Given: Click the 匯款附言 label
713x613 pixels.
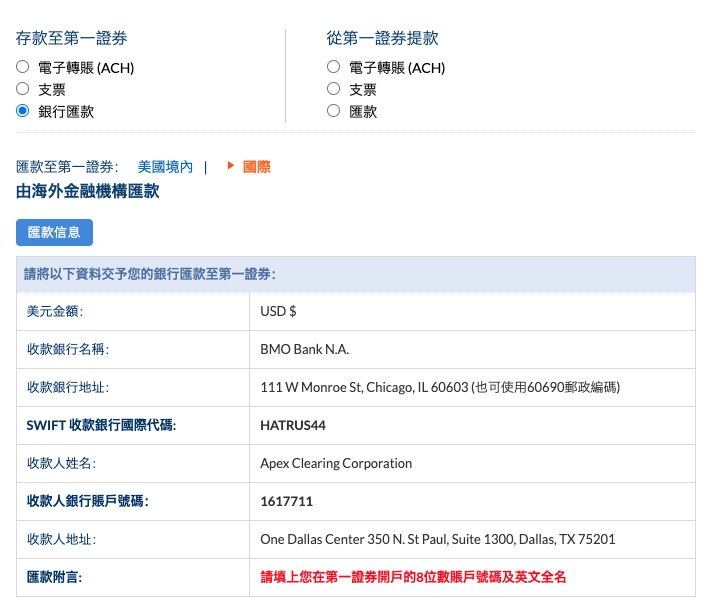Looking at the screenshot, I should [54, 577].
